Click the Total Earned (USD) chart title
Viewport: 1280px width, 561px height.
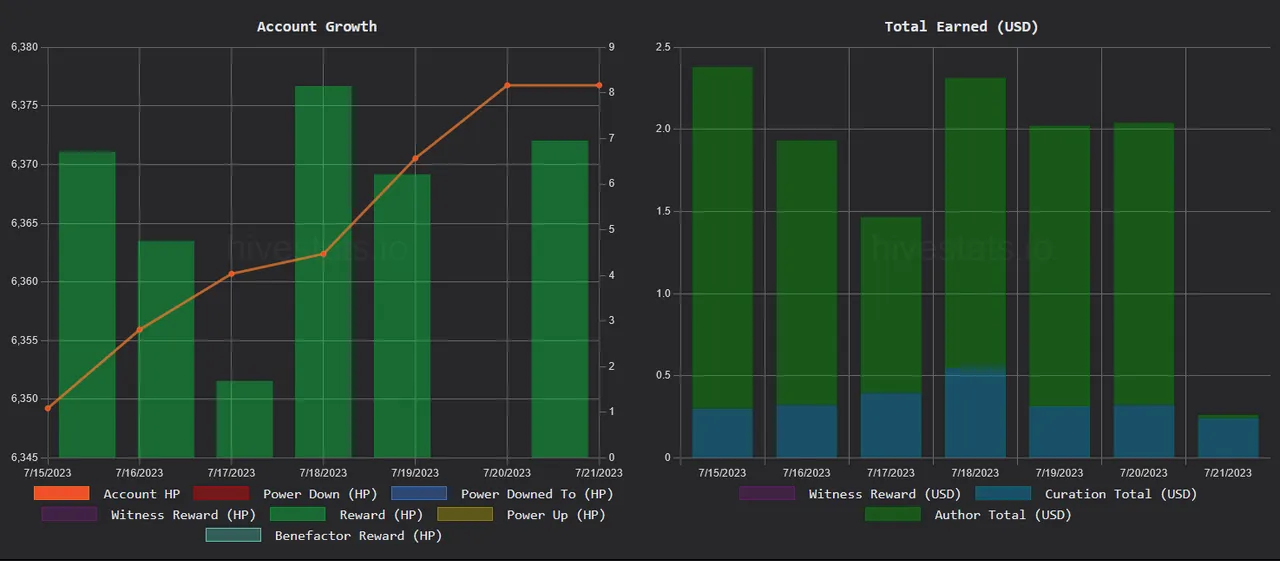[x=962, y=27]
